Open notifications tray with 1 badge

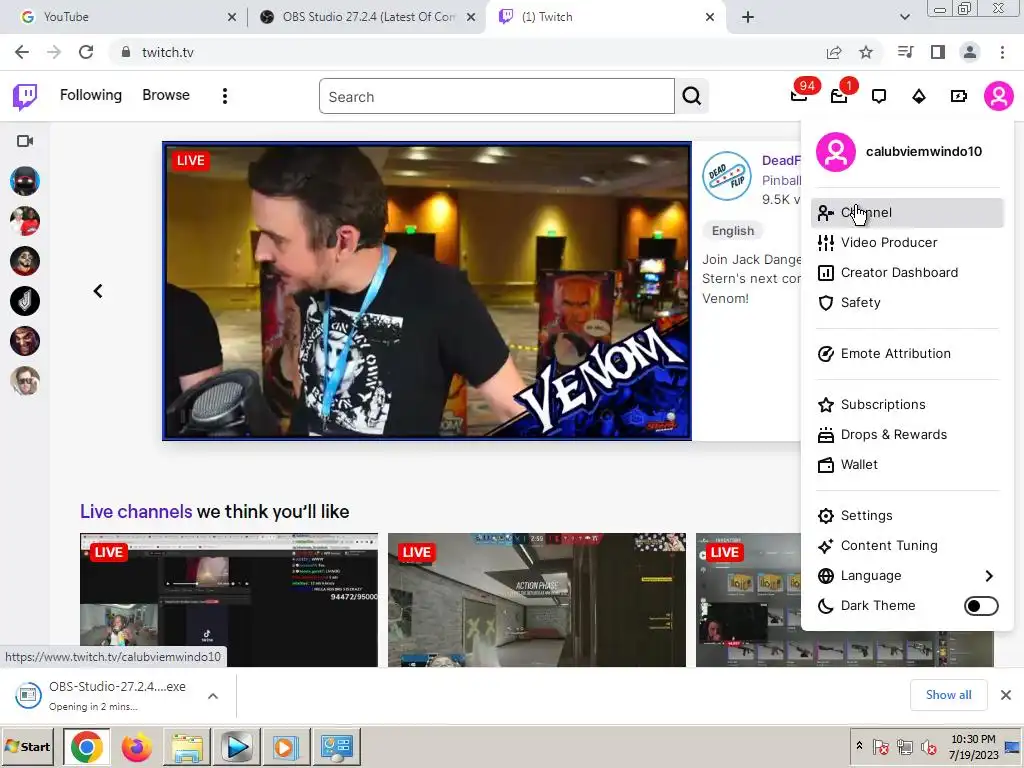pos(839,96)
